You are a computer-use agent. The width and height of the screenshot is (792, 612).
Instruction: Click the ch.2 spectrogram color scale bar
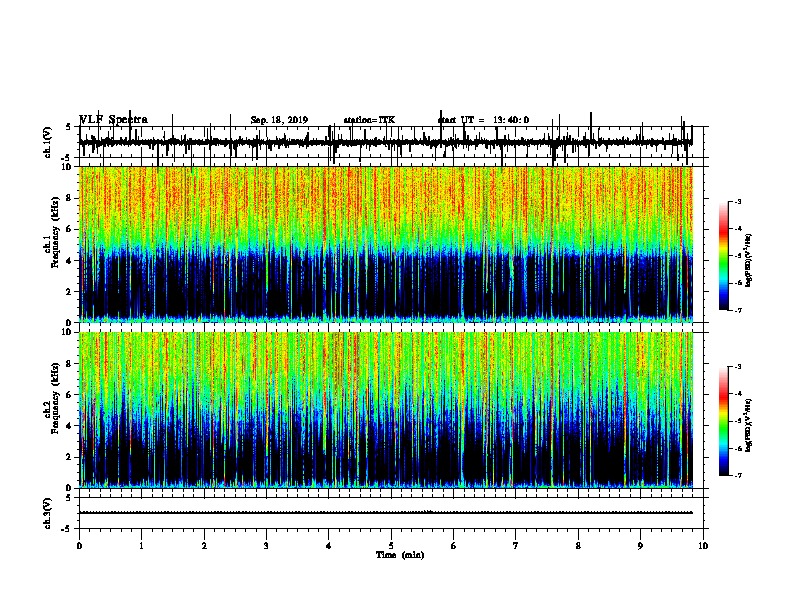click(724, 421)
